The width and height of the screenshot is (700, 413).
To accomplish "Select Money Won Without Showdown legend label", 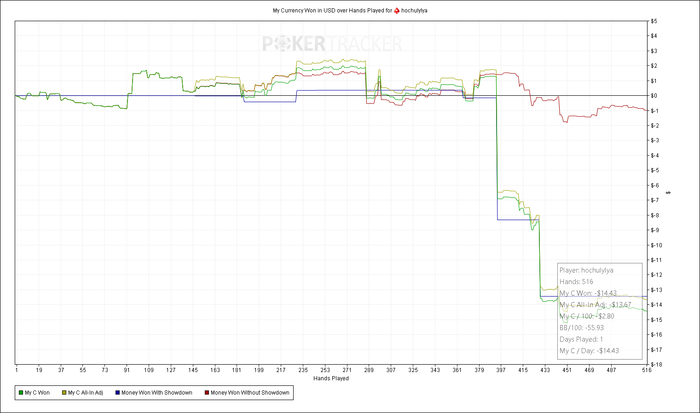I will (250, 393).
